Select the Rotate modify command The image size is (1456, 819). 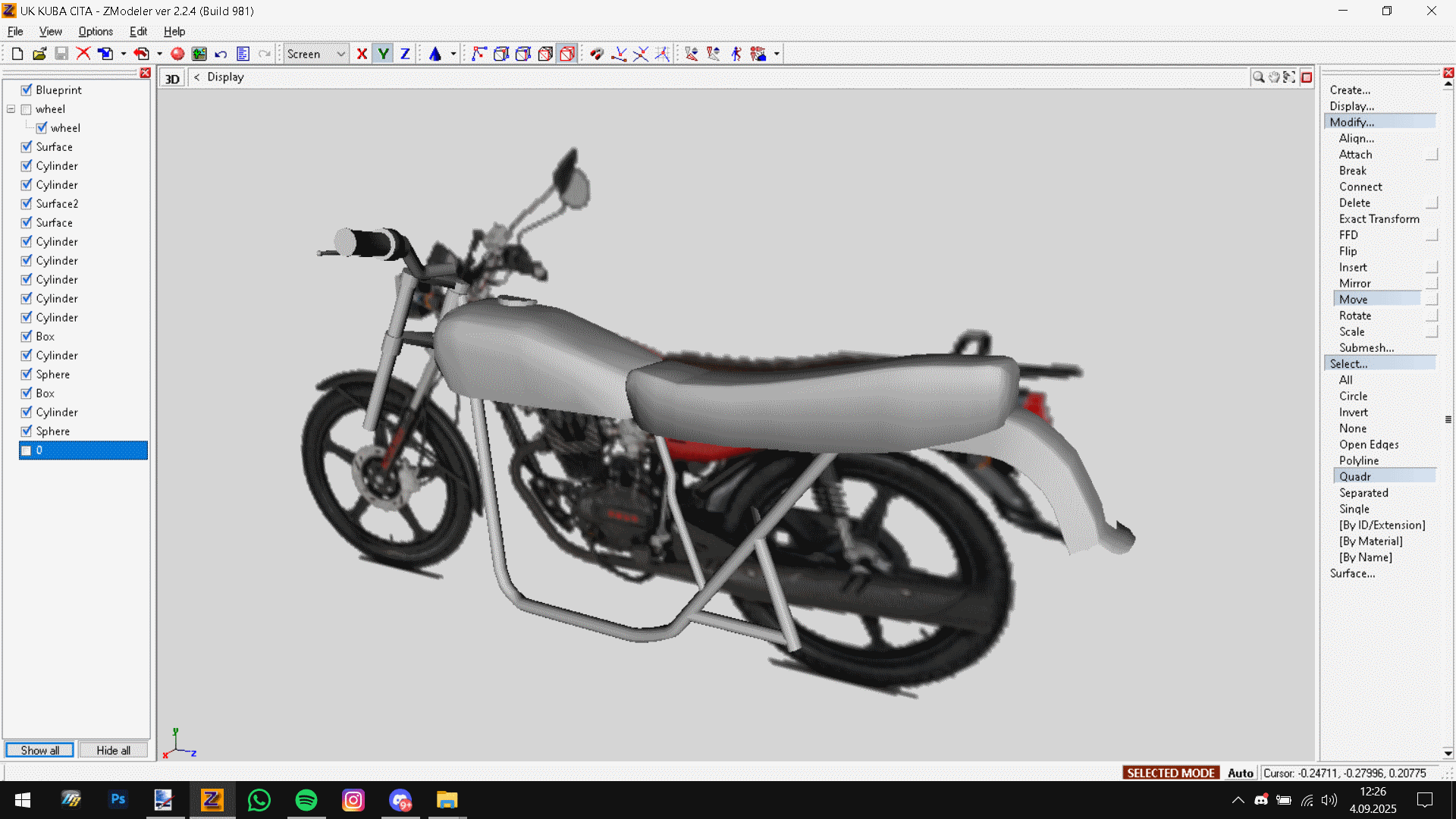click(1354, 315)
